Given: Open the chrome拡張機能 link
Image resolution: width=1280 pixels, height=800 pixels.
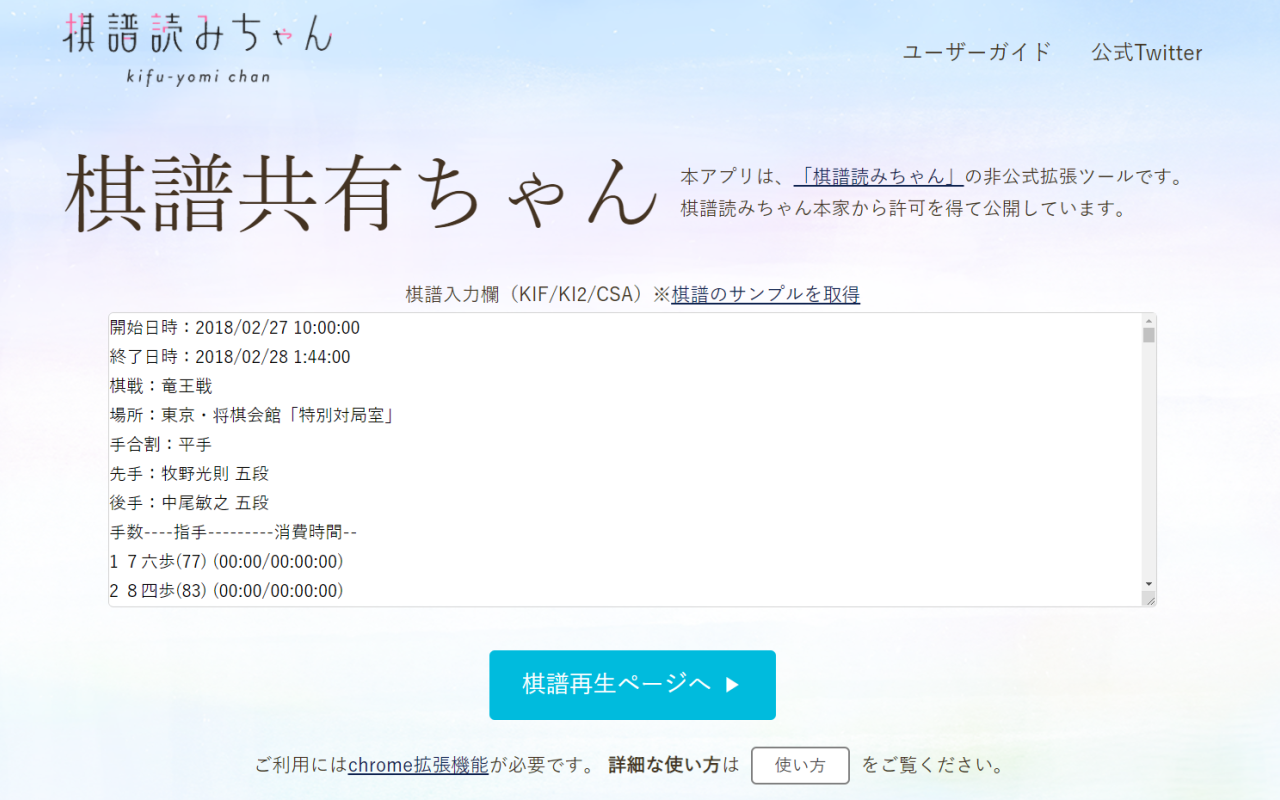Looking at the screenshot, I should point(418,765).
